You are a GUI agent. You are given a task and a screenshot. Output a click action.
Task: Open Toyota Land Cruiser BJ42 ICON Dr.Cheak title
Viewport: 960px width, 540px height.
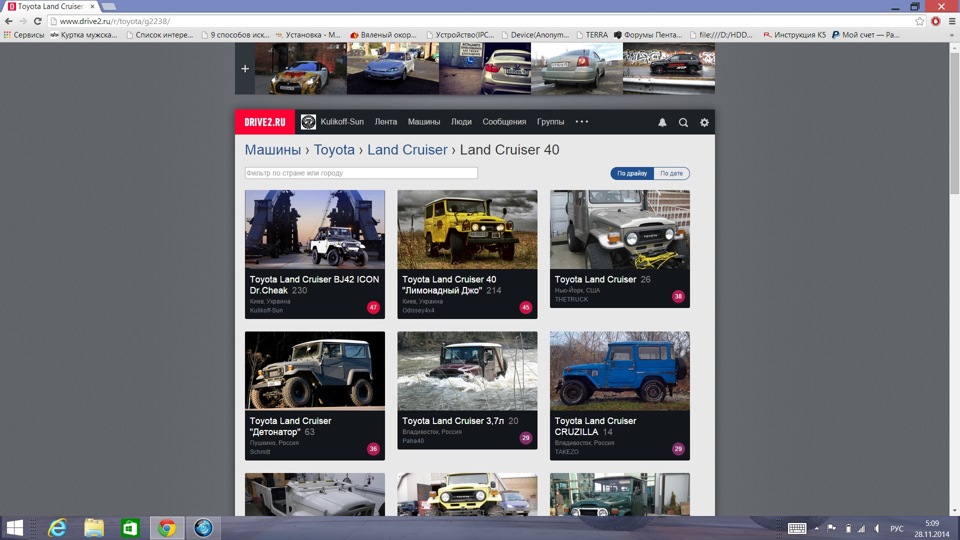point(314,285)
